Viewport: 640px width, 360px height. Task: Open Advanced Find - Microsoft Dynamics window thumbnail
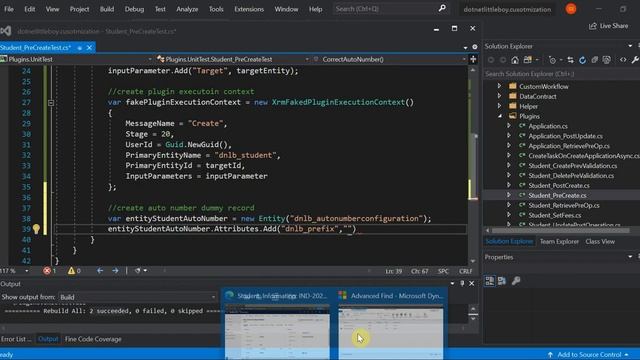tap(391, 324)
